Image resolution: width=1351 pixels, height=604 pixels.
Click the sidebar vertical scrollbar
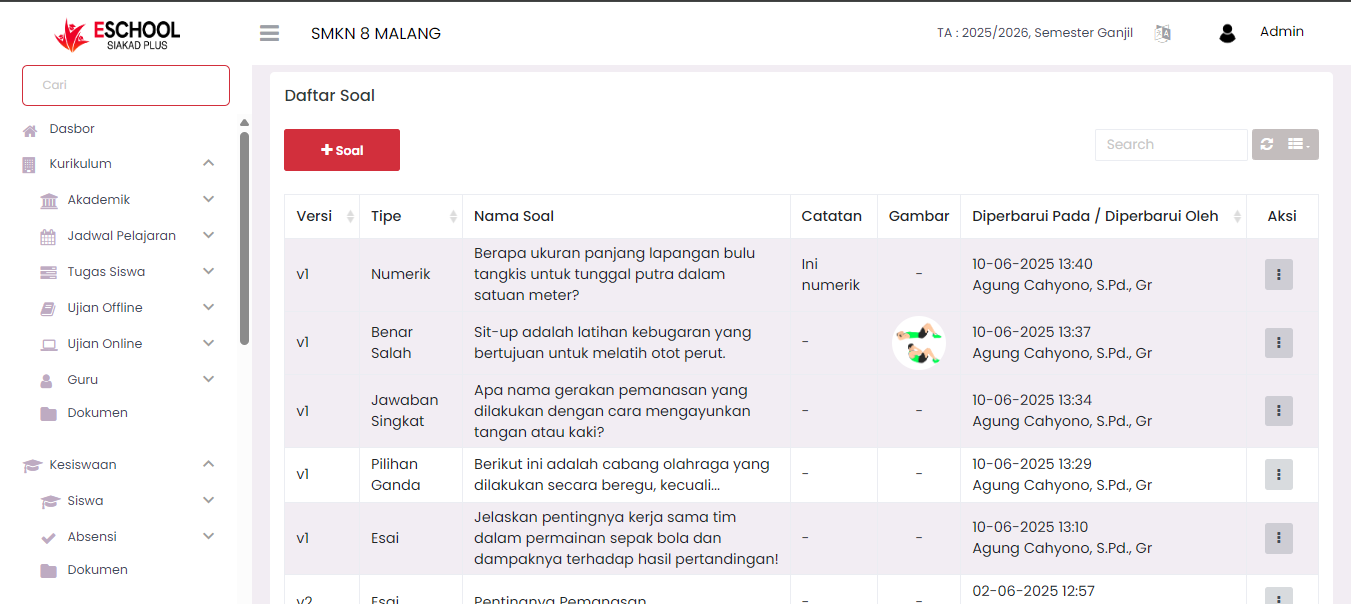pos(244,240)
